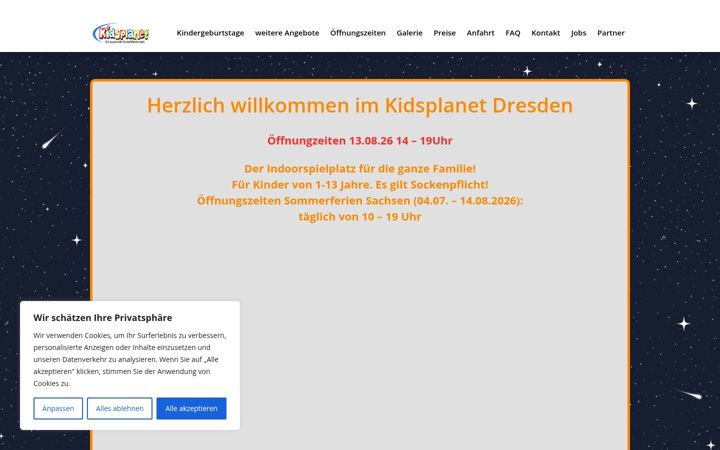Click the heading Herzlich willkommen im Kidsplanet Dresden
Viewport: 720px width, 450px height.
[360, 105]
